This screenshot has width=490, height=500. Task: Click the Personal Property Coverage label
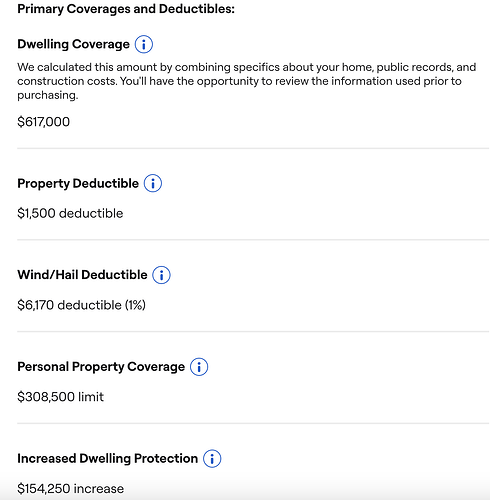pyautogui.click(x=101, y=367)
